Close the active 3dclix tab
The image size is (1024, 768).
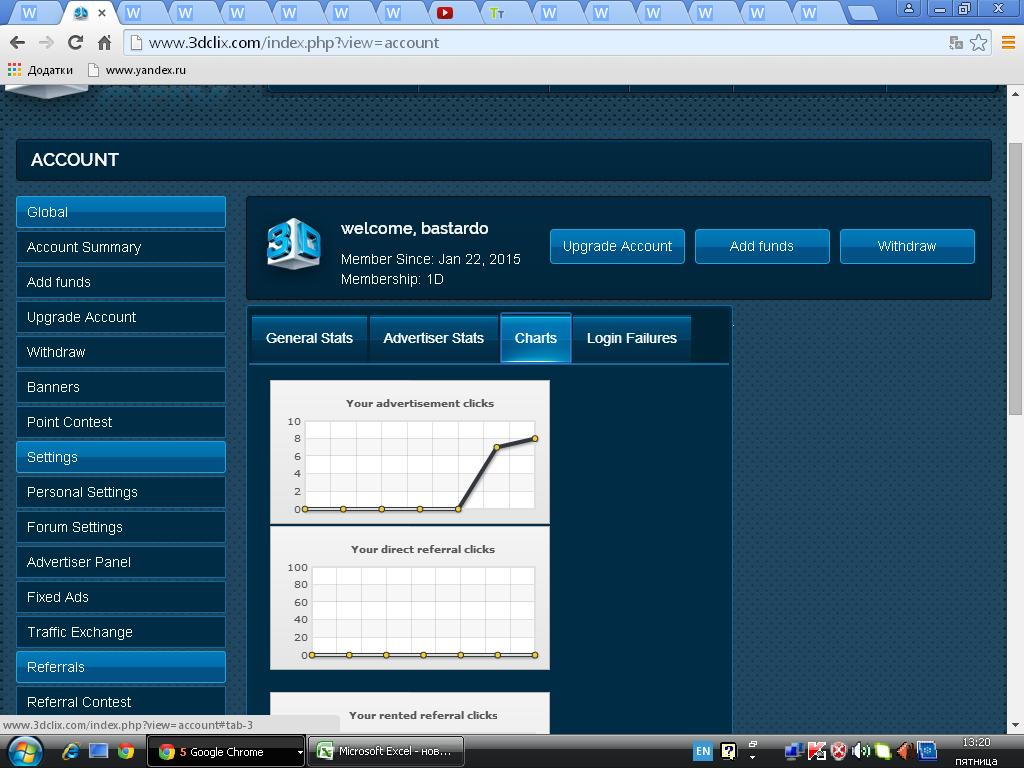tap(101, 13)
